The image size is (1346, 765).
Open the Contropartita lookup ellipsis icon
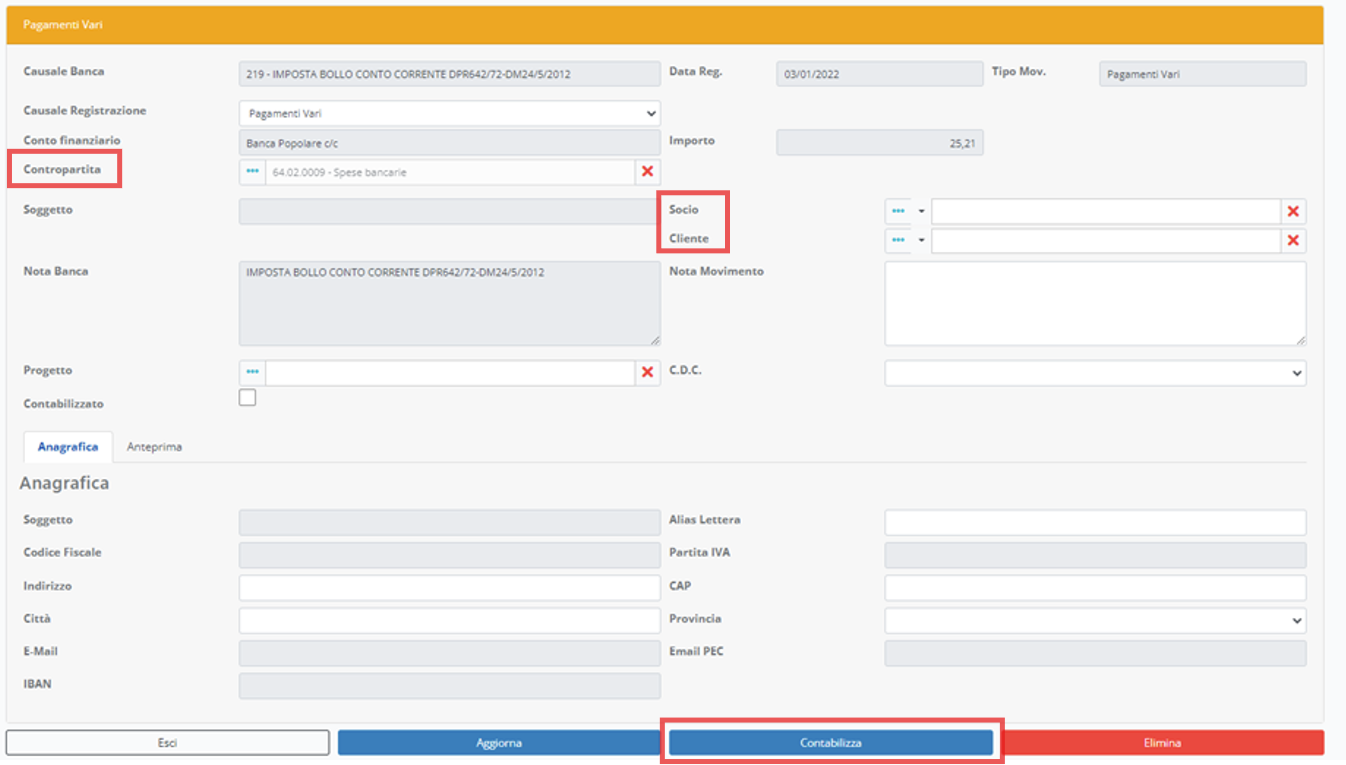[x=252, y=172]
